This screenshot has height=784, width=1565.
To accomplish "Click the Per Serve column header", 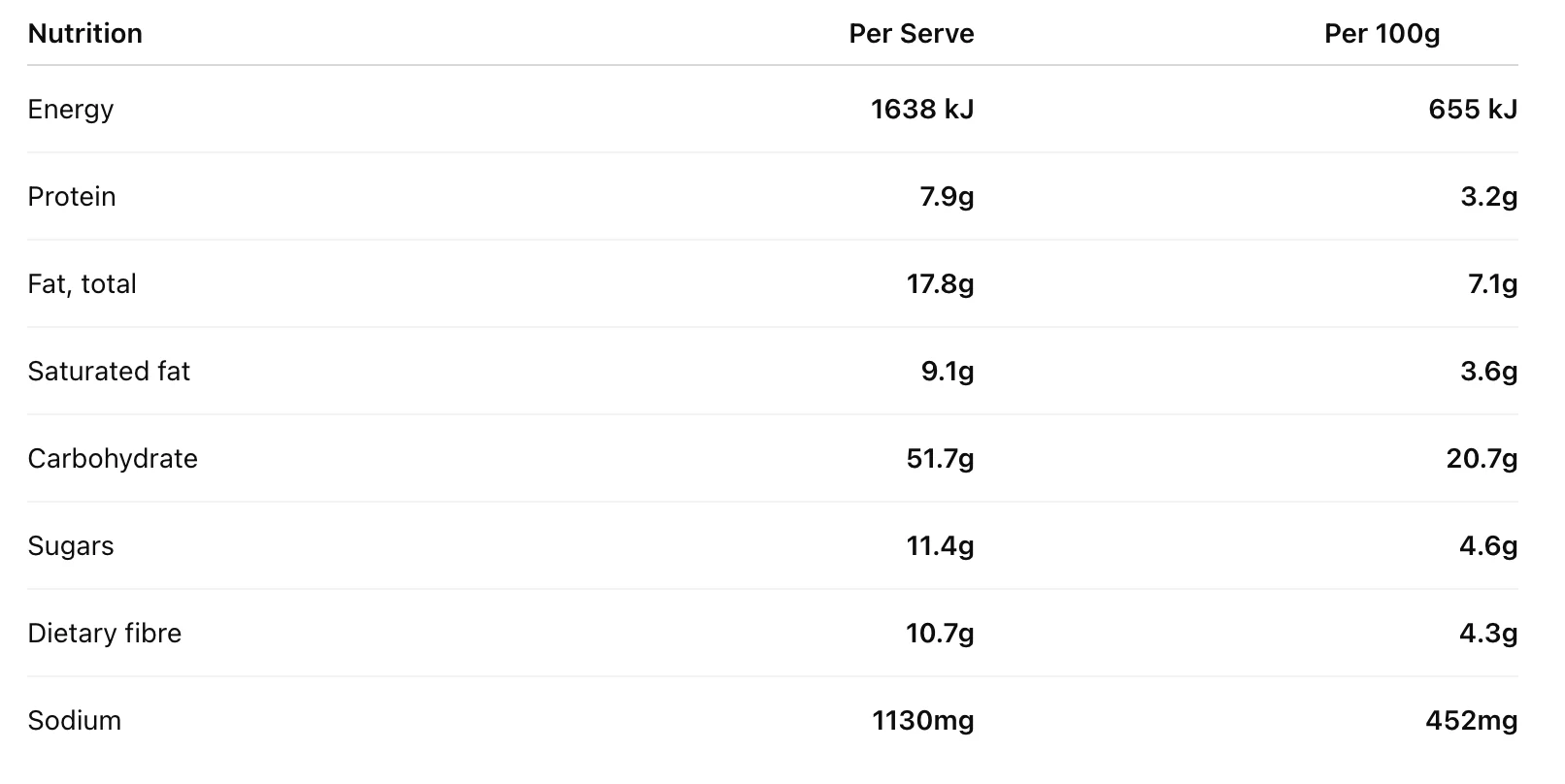I will tap(912, 34).
